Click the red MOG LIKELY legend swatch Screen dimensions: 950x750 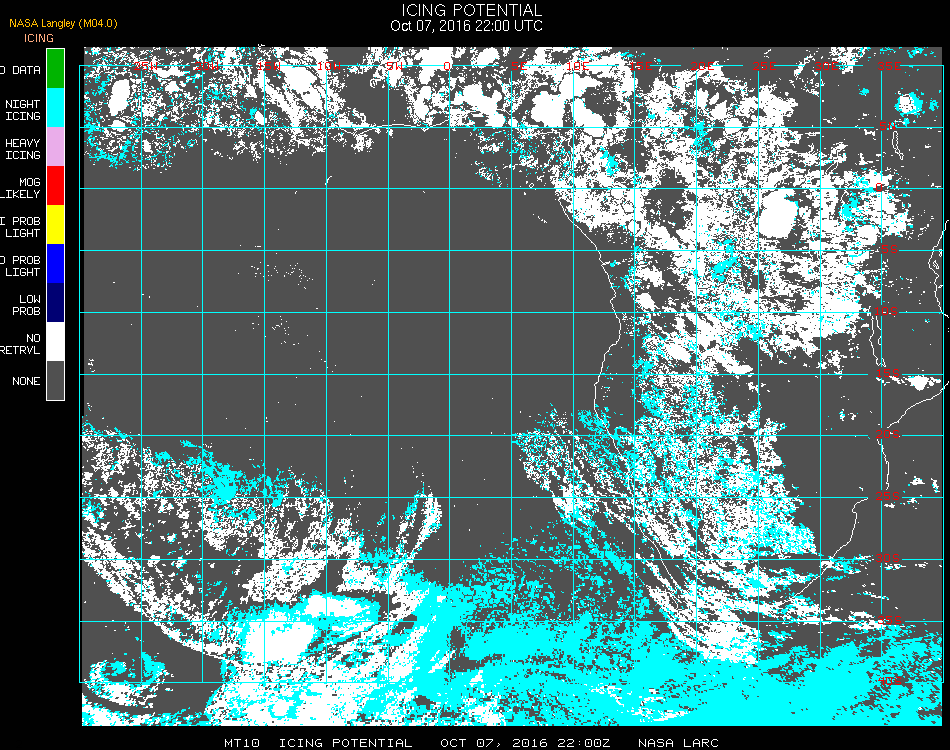[55, 186]
